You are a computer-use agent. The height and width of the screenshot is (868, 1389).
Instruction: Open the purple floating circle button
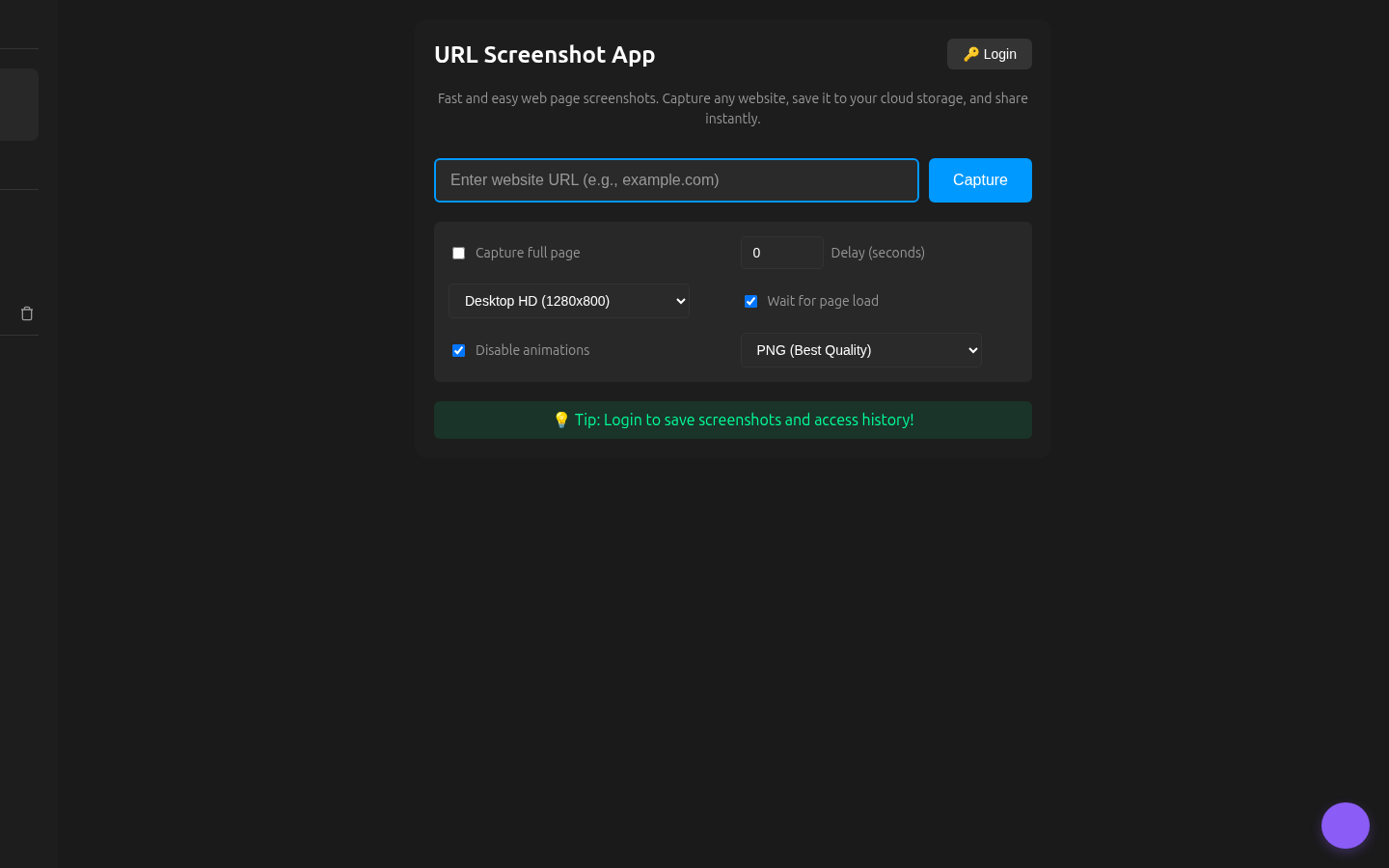tap(1346, 826)
